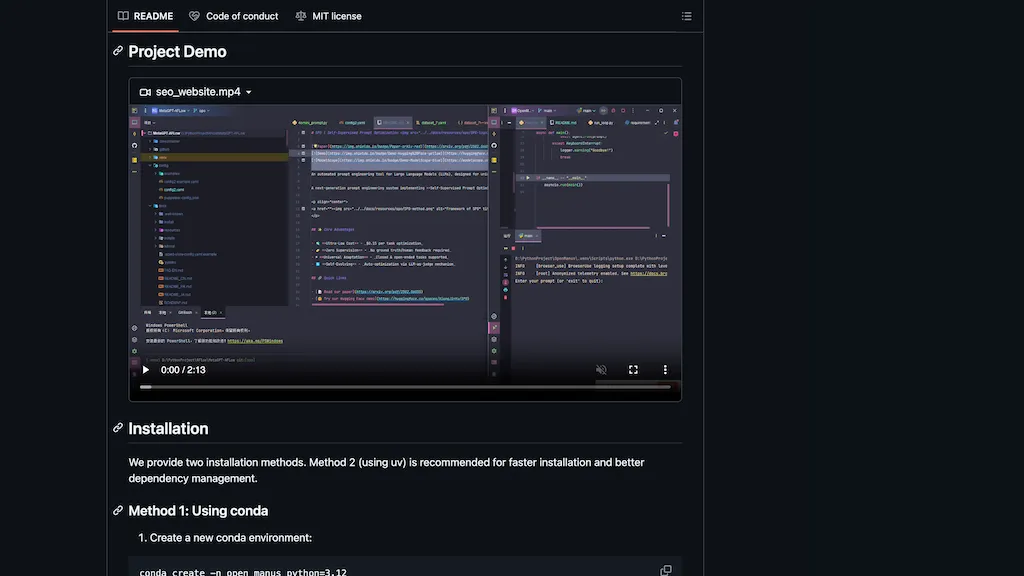Click the seo_website.mp4 file name label
Viewport: 1024px width, 576px height.
(x=198, y=92)
